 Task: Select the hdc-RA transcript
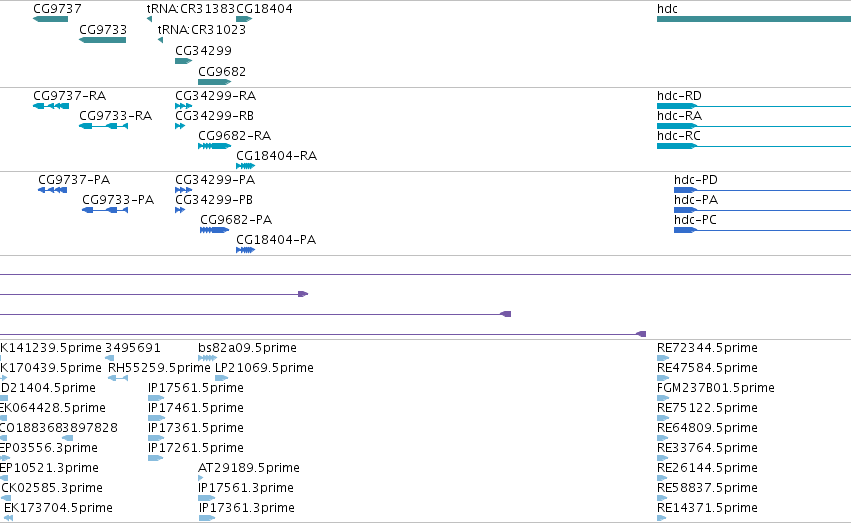click(x=754, y=126)
